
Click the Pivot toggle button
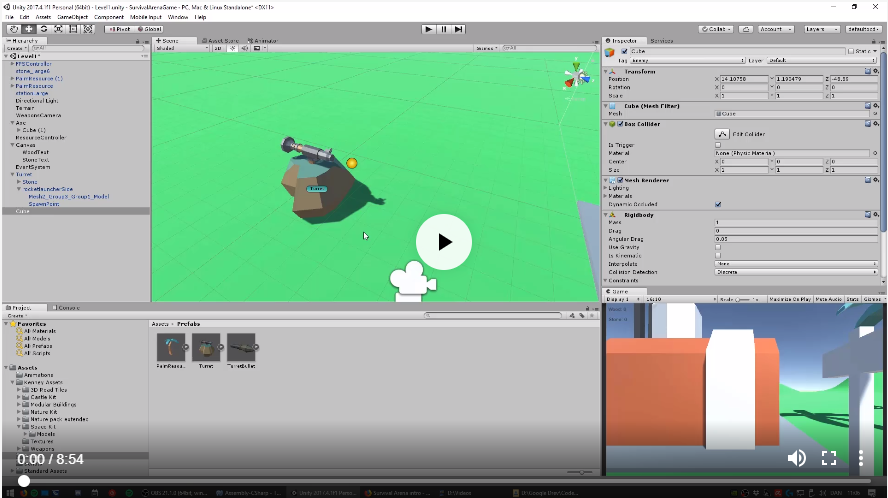tap(122, 29)
